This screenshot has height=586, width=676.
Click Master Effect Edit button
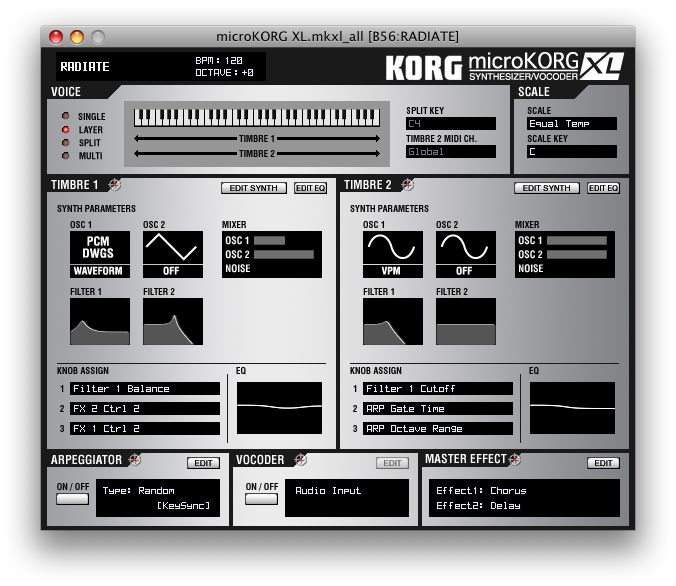click(604, 463)
